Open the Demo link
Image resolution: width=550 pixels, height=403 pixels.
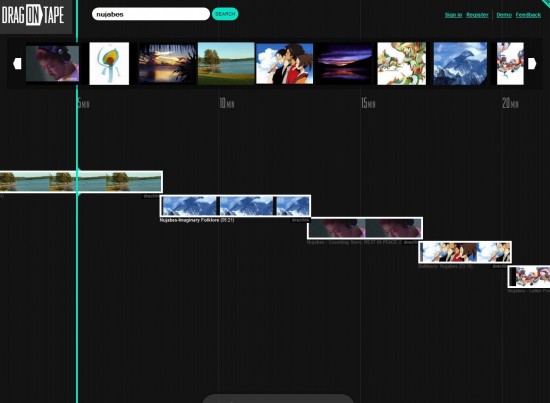click(x=504, y=15)
